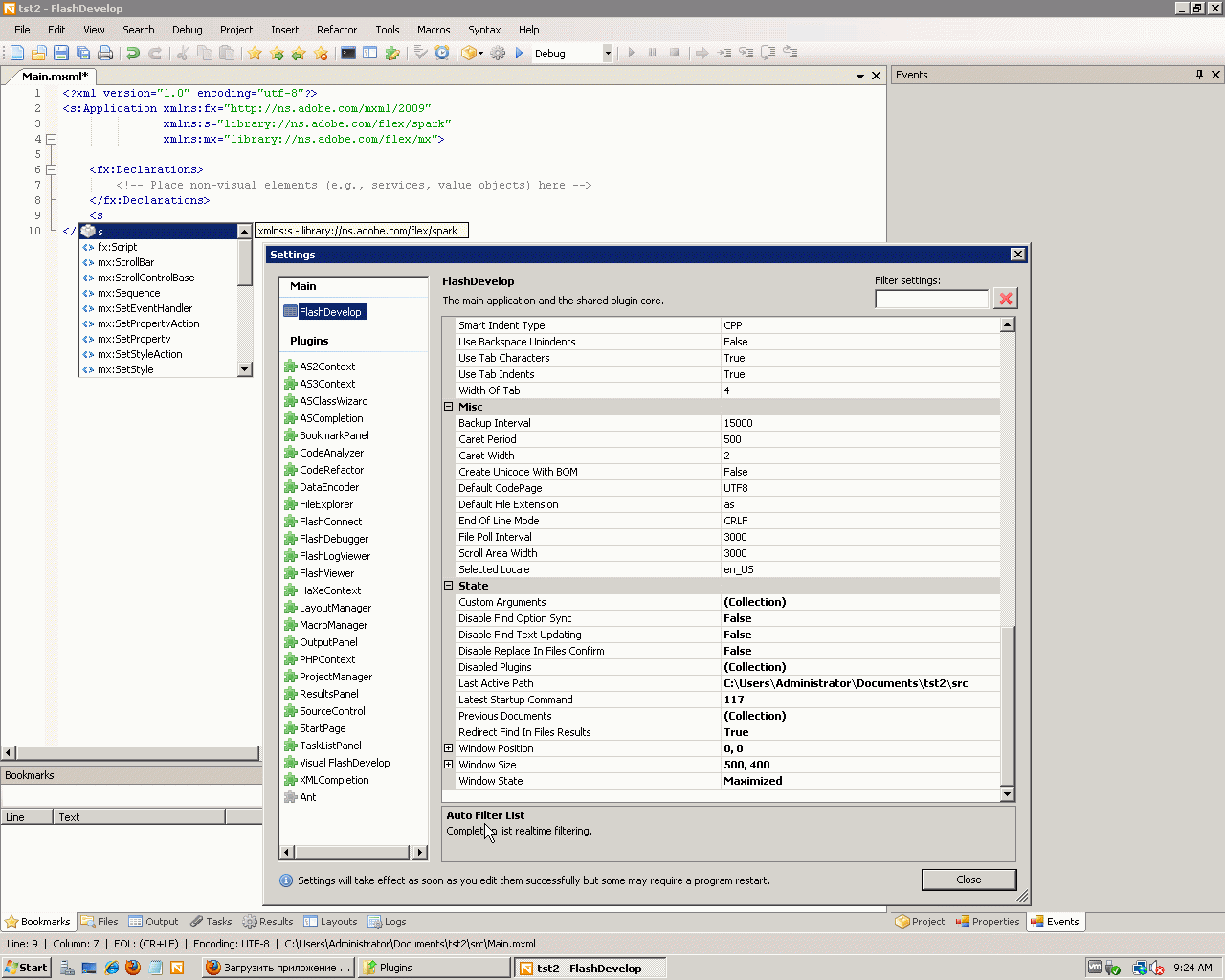Click the Filter settings text field
Image resolution: width=1225 pixels, height=980 pixels.
pyautogui.click(x=931, y=300)
